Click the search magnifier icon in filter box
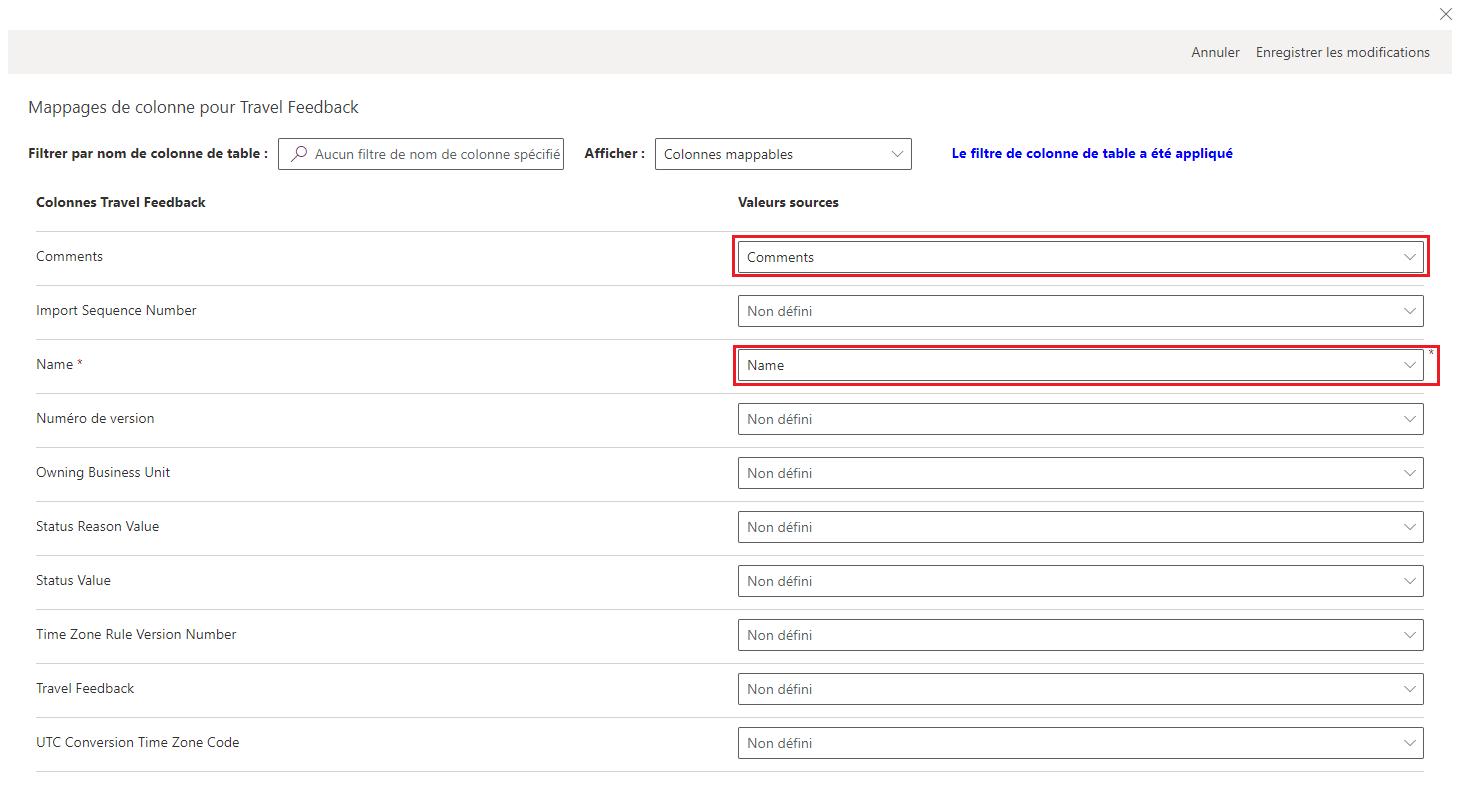This screenshot has height=802, width=1476. tap(298, 154)
